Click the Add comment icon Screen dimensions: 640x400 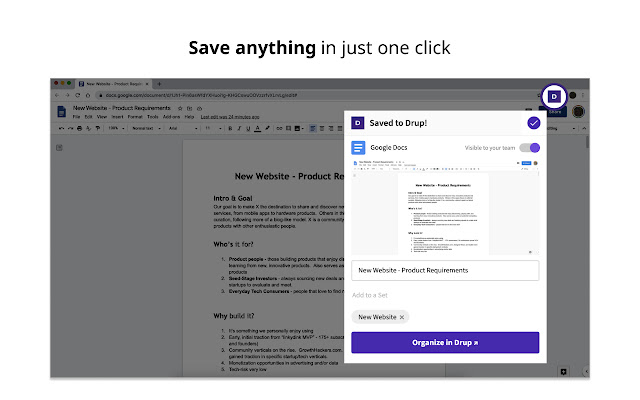click(288, 128)
